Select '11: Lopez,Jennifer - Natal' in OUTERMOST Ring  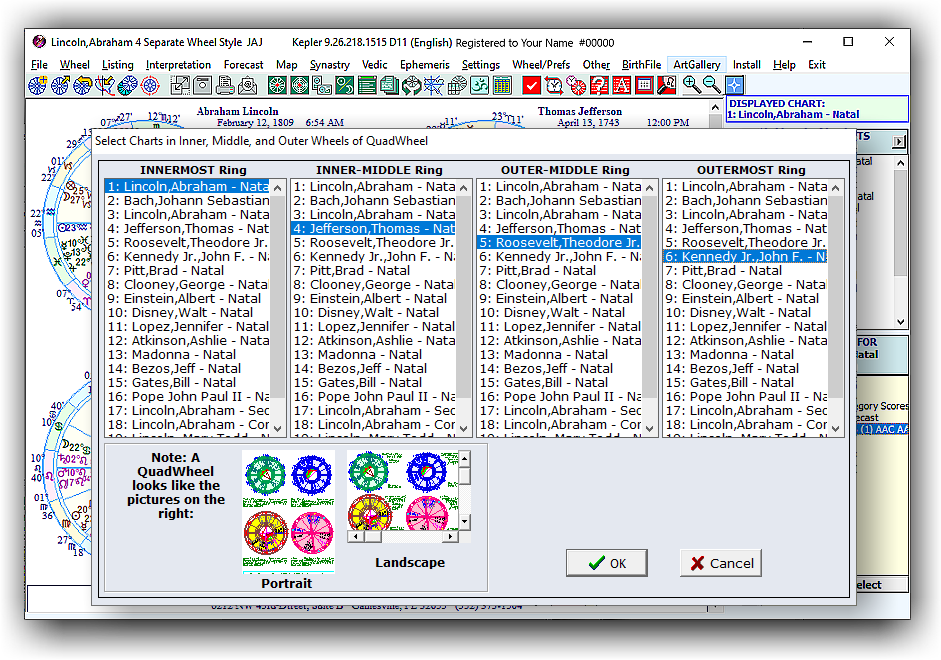[746, 326]
